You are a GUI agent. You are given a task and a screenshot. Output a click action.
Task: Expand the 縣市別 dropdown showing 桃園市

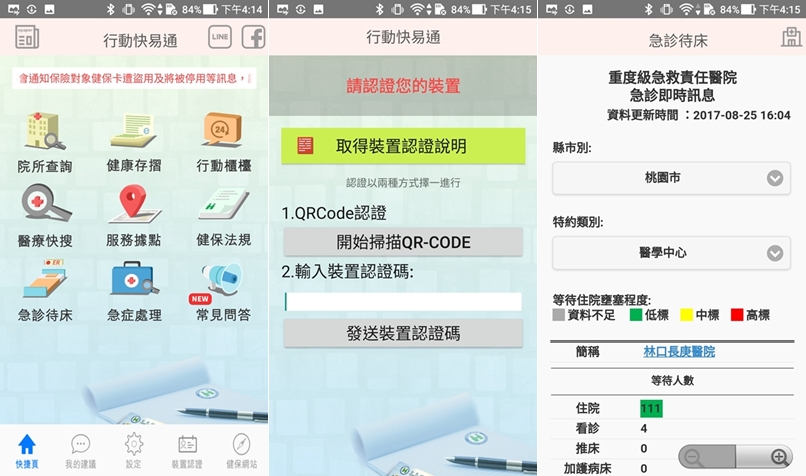click(671, 178)
